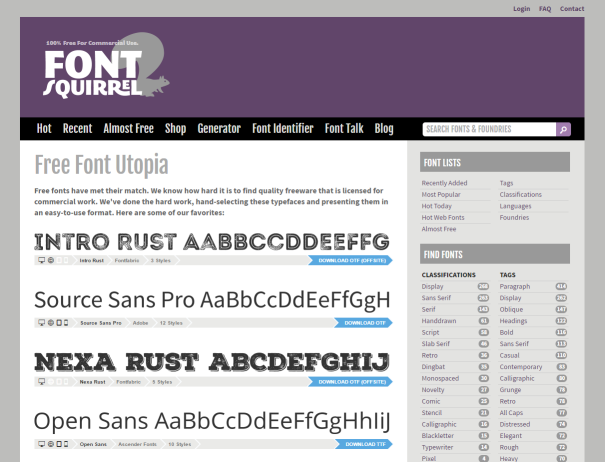Click the Source Sans Pro font sample
The image size is (605, 462).
212,300
